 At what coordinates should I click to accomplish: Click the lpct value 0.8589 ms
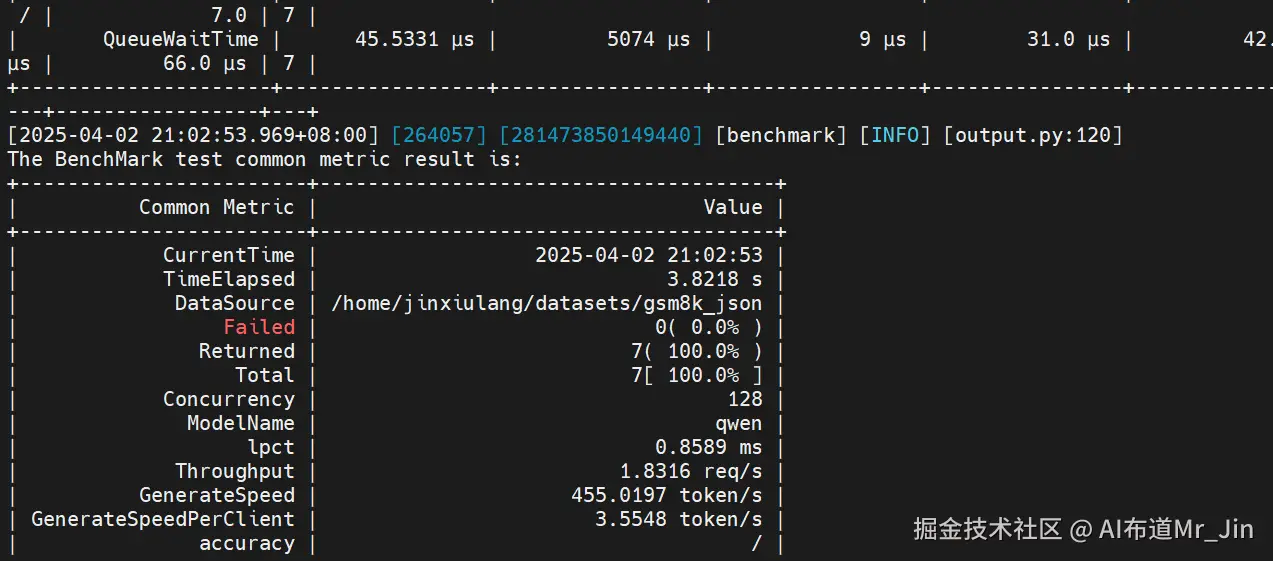[709, 447]
